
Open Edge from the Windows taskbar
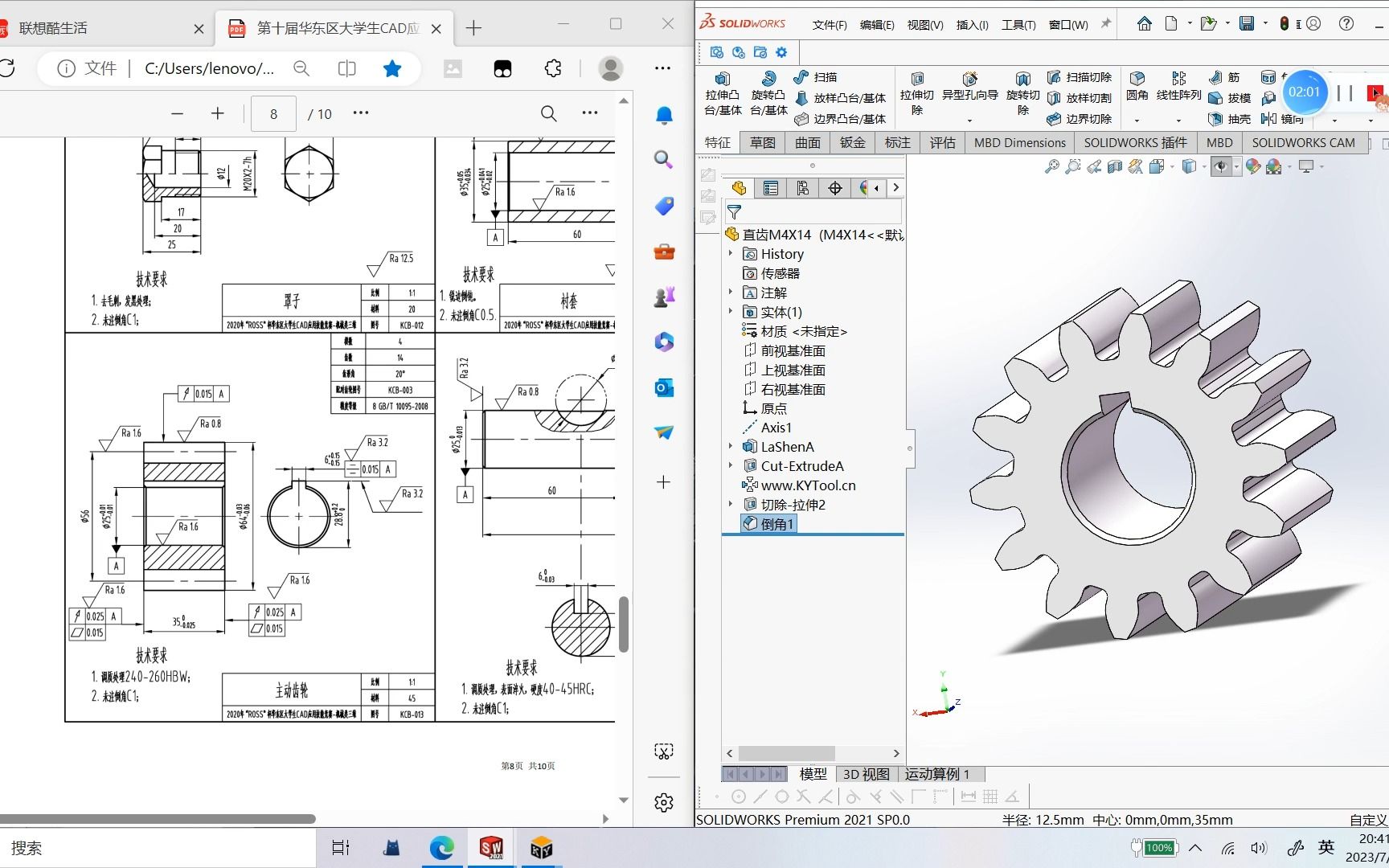[x=441, y=848]
